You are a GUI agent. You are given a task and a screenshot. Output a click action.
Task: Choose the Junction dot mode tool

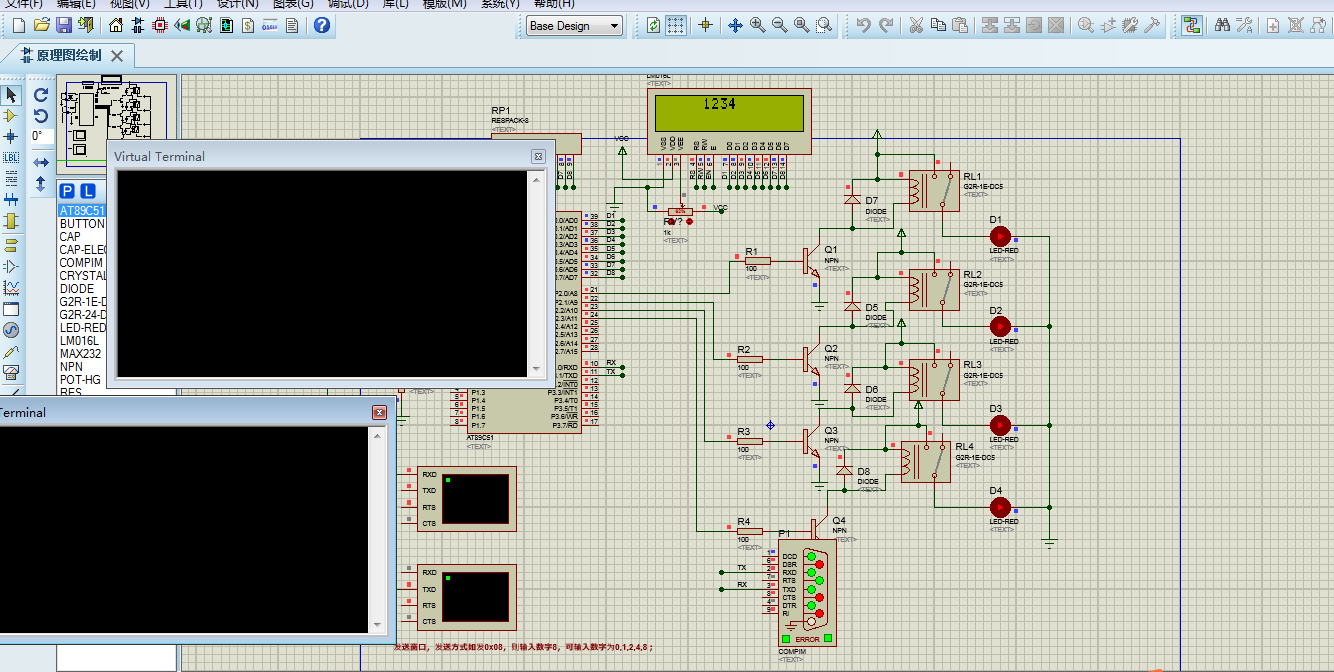point(11,137)
